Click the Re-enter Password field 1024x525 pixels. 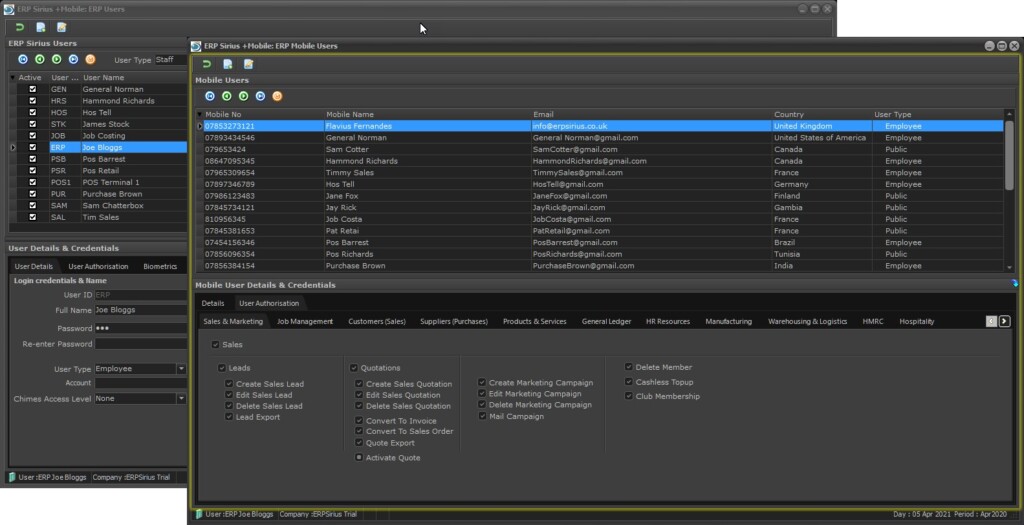coord(140,344)
